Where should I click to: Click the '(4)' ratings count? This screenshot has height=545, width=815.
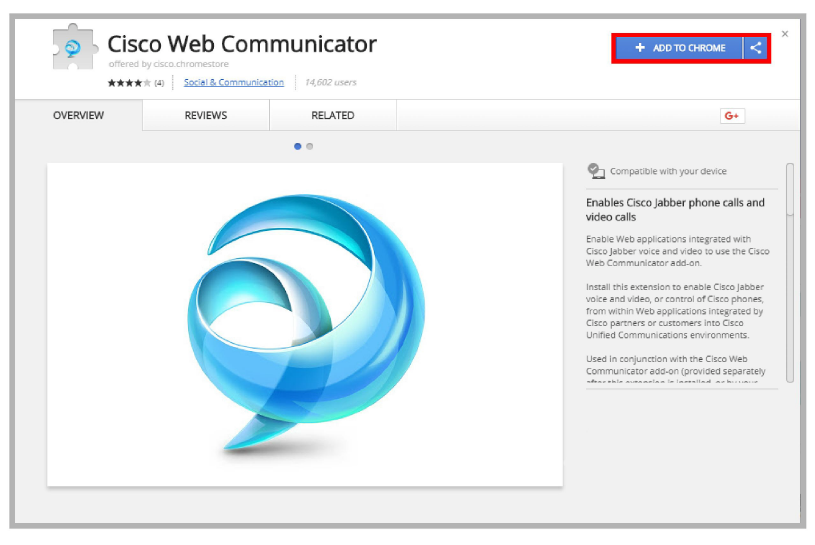(159, 83)
